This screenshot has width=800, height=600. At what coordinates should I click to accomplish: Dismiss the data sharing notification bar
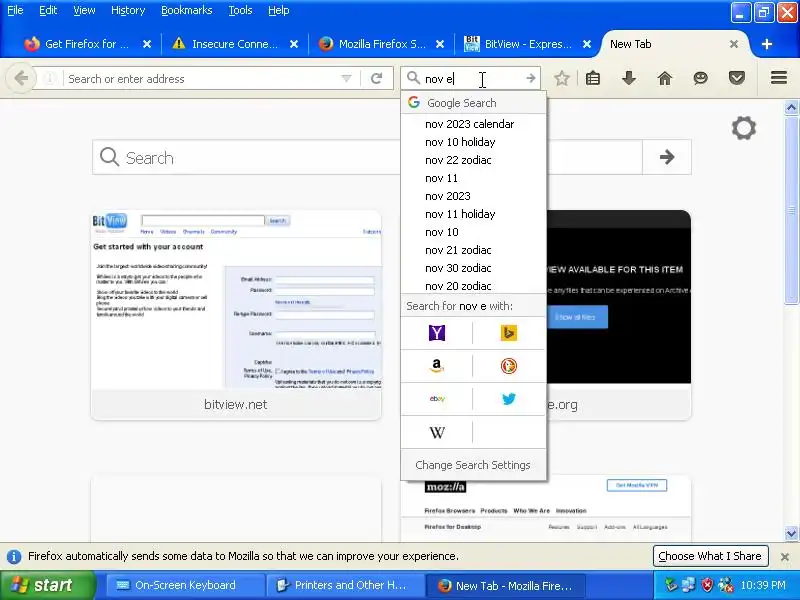click(785, 557)
